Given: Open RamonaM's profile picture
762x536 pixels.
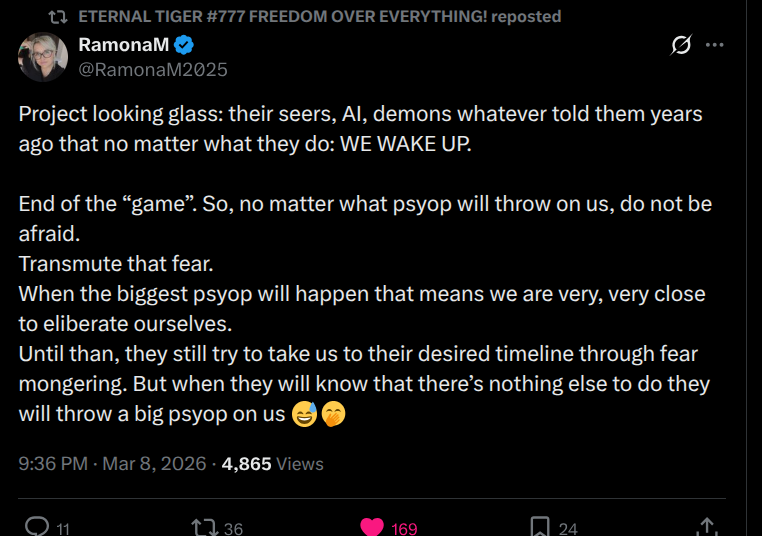Looking at the screenshot, I should coord(43,57).
